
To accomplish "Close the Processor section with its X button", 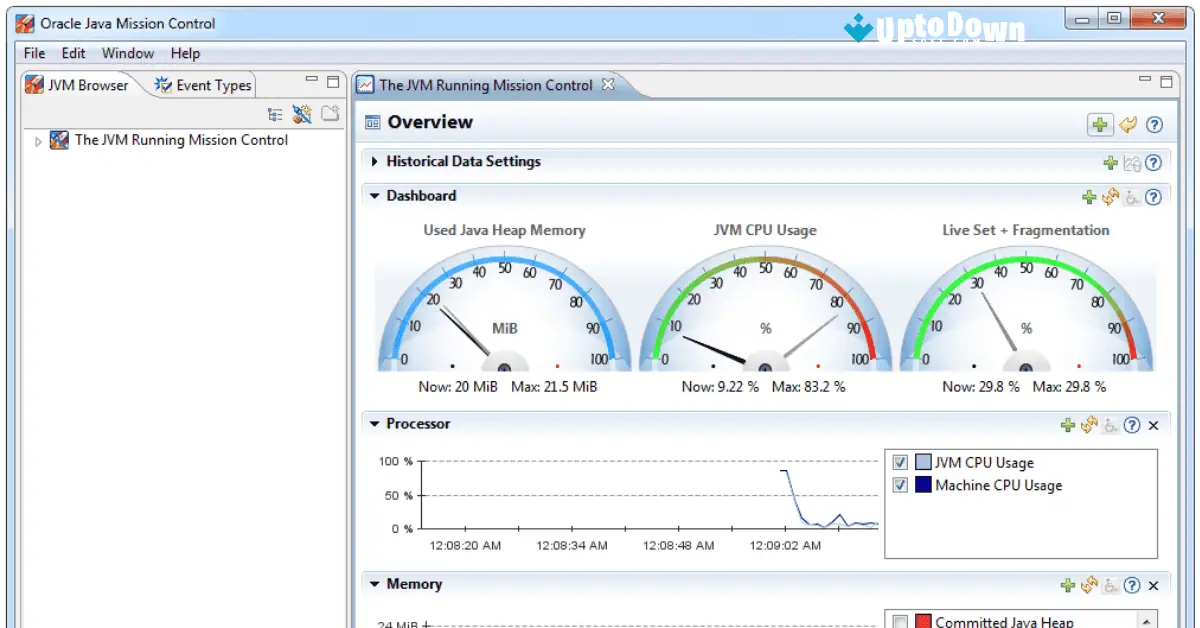I will tap(1152, 424).
